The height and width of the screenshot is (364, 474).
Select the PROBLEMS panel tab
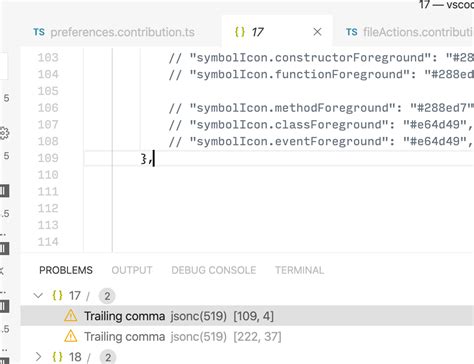[x=66, y=270]
